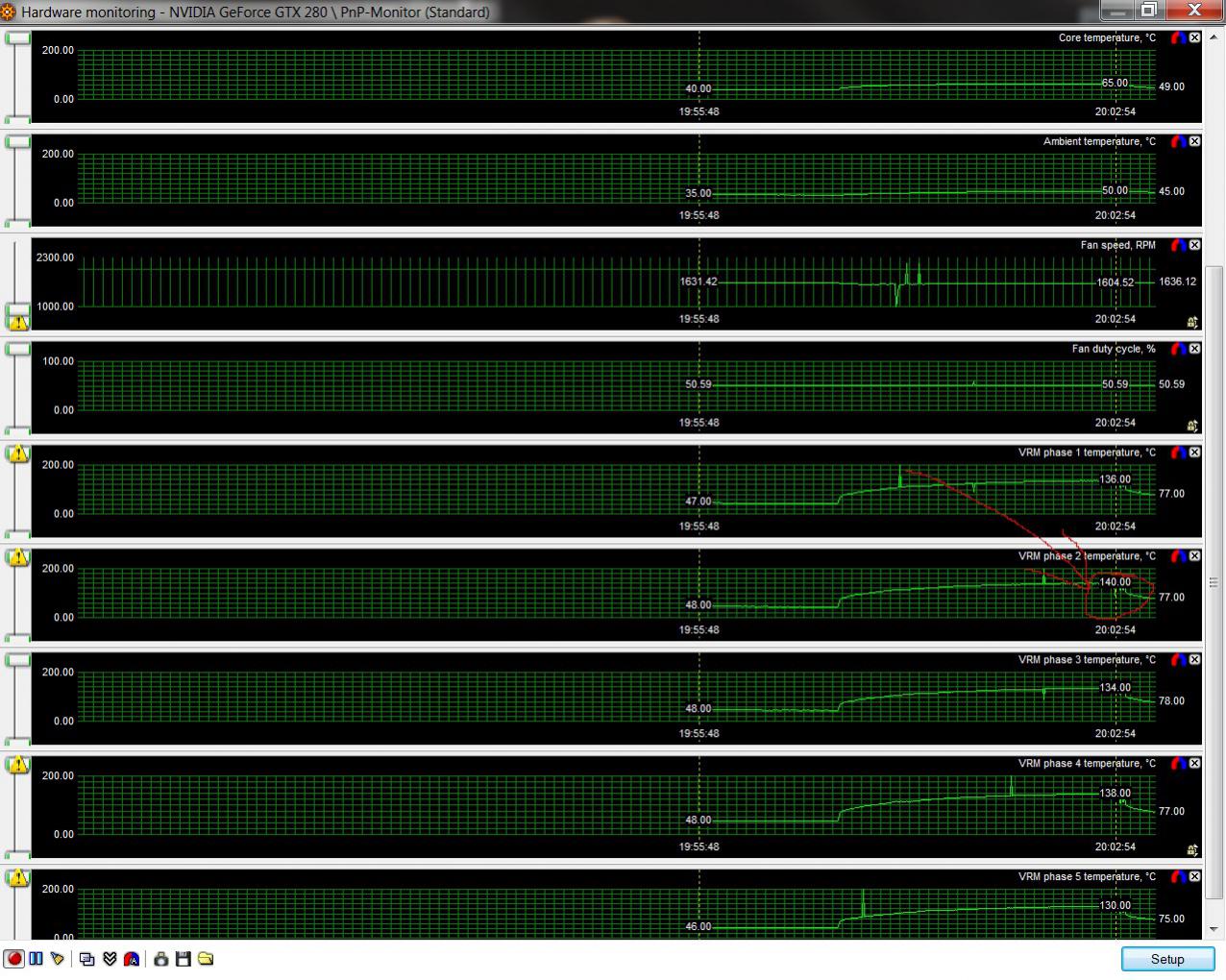Click the 138.00 value on VRM phase 4
The image size is (1226, 980).
pyautogui.click(x=1115, y=793)
